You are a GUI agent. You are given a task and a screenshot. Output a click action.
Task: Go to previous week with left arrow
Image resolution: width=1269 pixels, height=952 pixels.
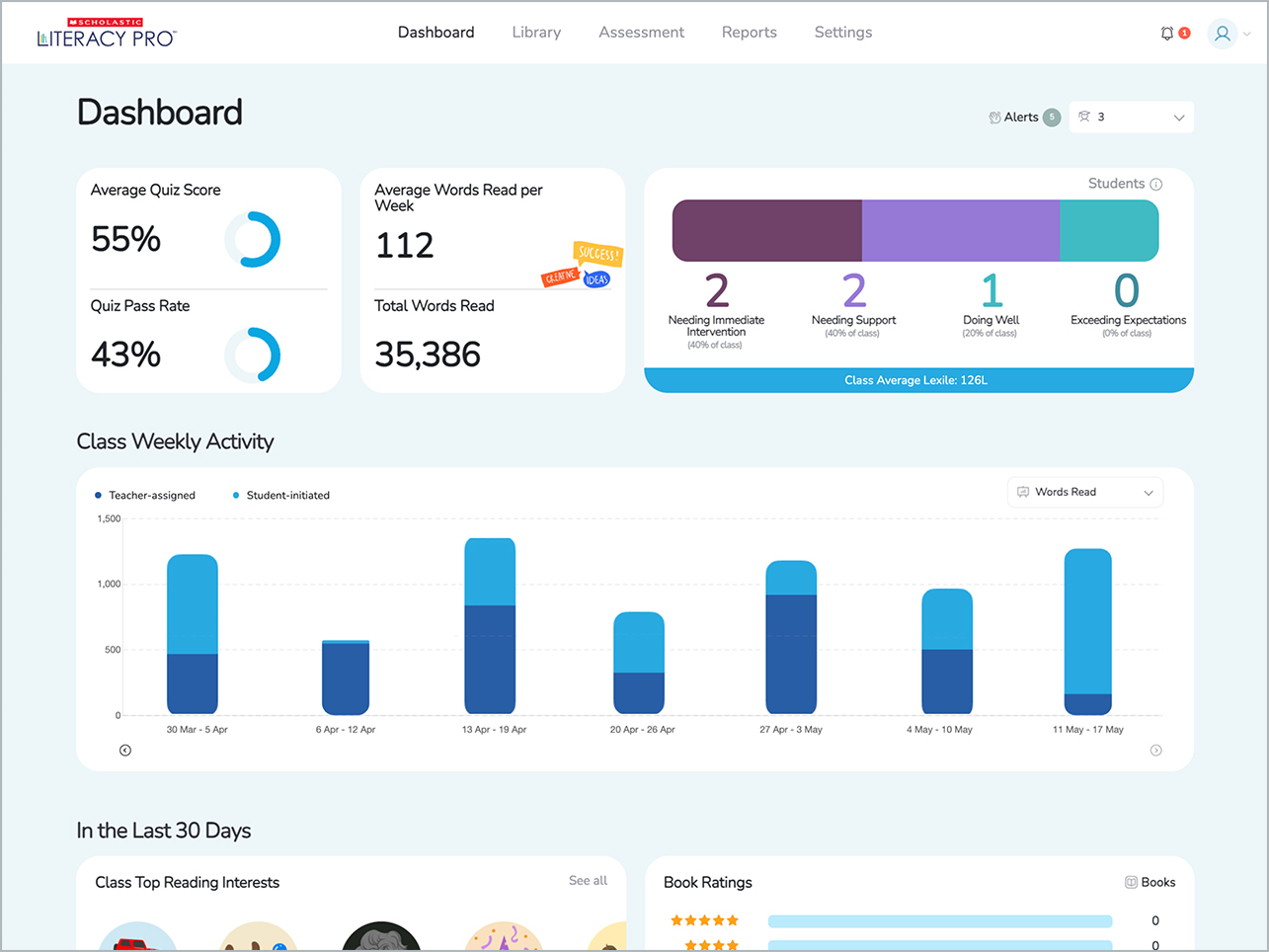point(125,751)
